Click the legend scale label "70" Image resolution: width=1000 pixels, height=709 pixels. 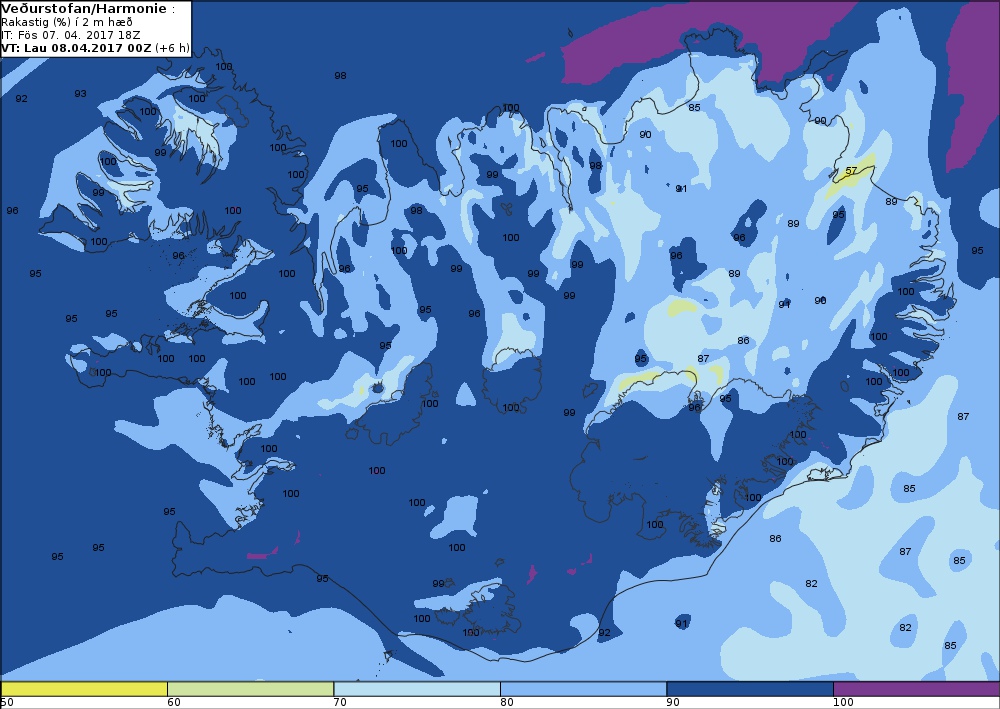coord(340,703)
